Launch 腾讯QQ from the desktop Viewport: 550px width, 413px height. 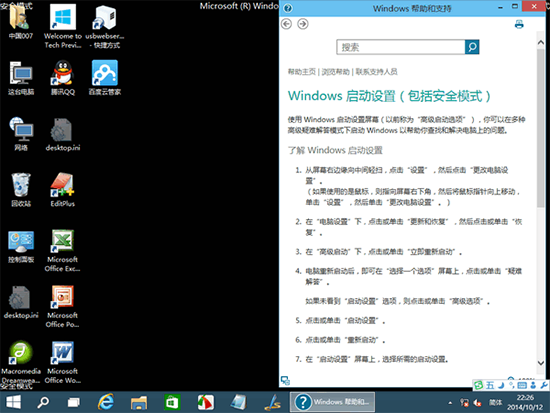(x=63, y=78)
